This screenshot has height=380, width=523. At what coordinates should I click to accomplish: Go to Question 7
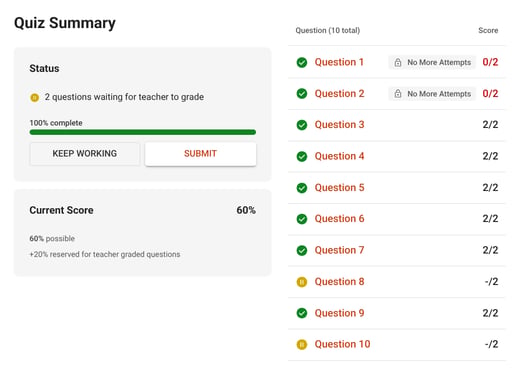339,250
